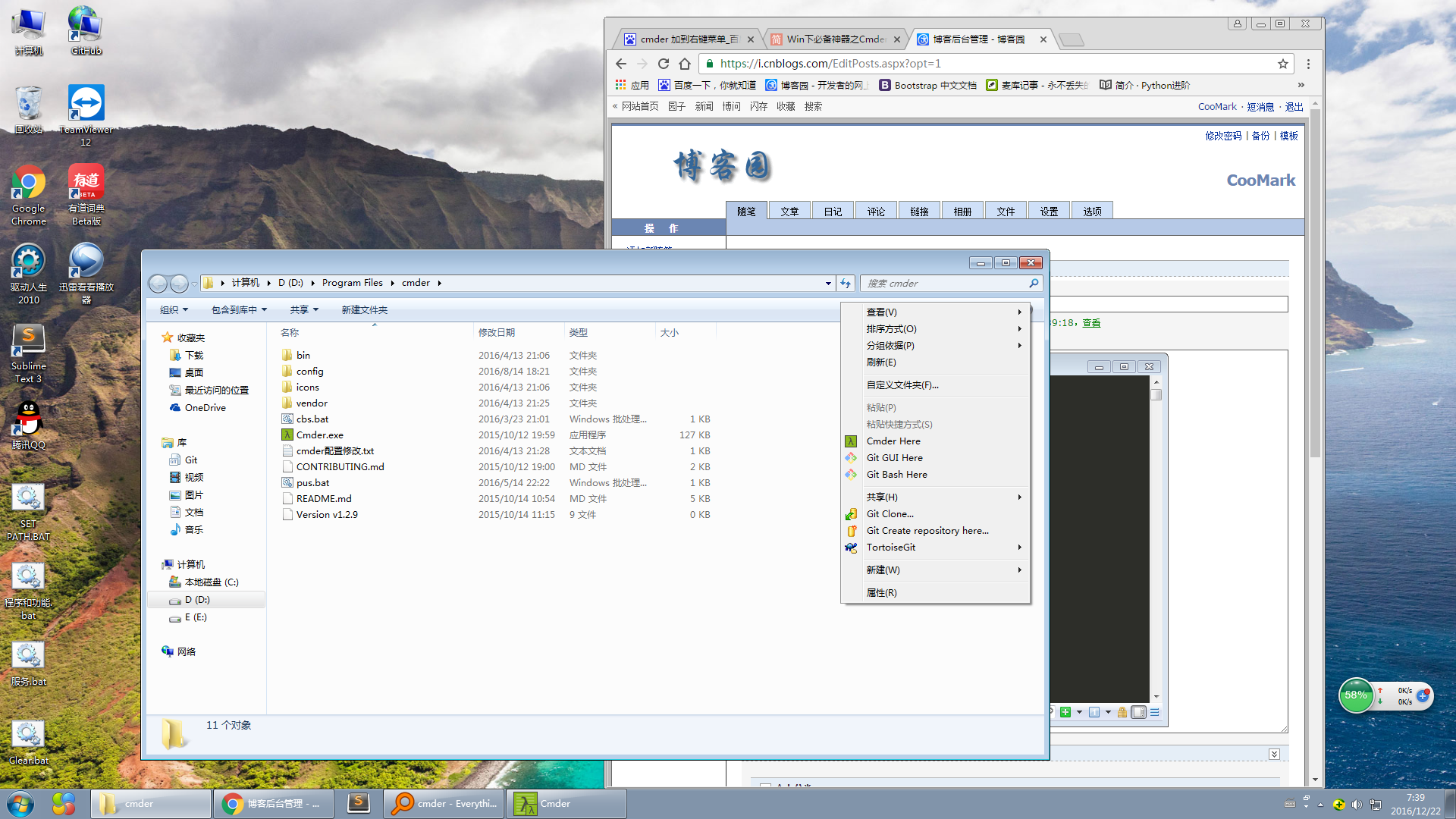Open the 网站首页 link
The height and width of the screenshot is (819, 1456).
click(640, 107)
